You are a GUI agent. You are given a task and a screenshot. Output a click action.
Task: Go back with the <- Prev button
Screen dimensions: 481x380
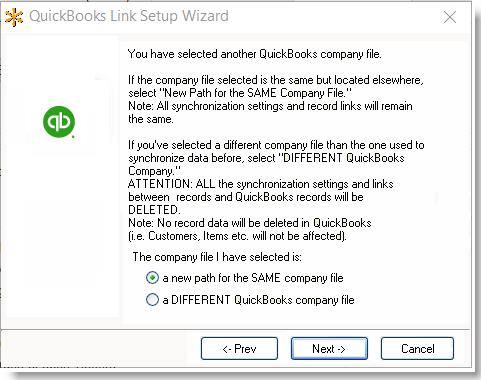click(x=239, y=349)
